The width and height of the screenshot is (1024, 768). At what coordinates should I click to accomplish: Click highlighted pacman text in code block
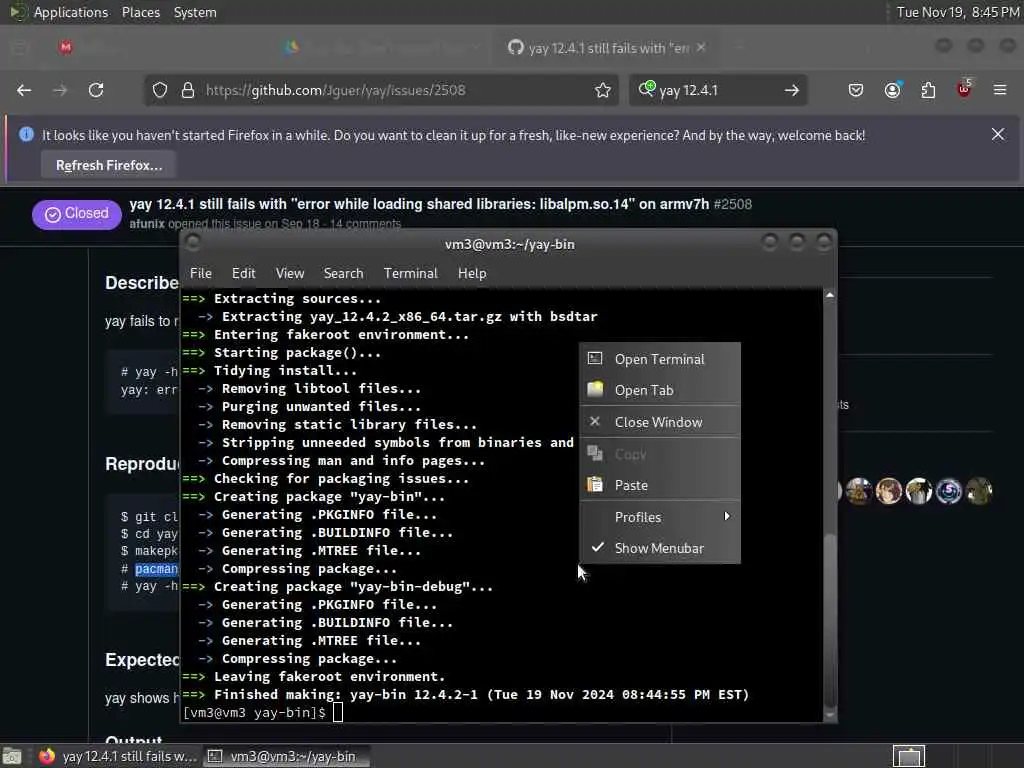pos(156,569)
